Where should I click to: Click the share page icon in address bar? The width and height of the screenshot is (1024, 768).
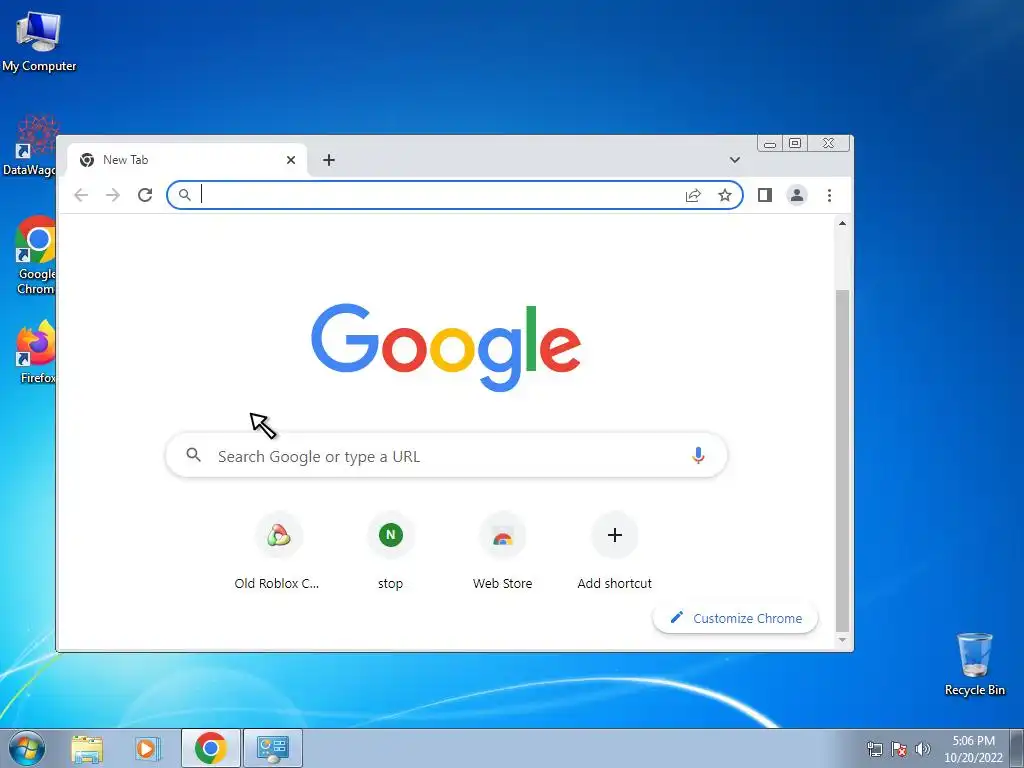[693, 195]
